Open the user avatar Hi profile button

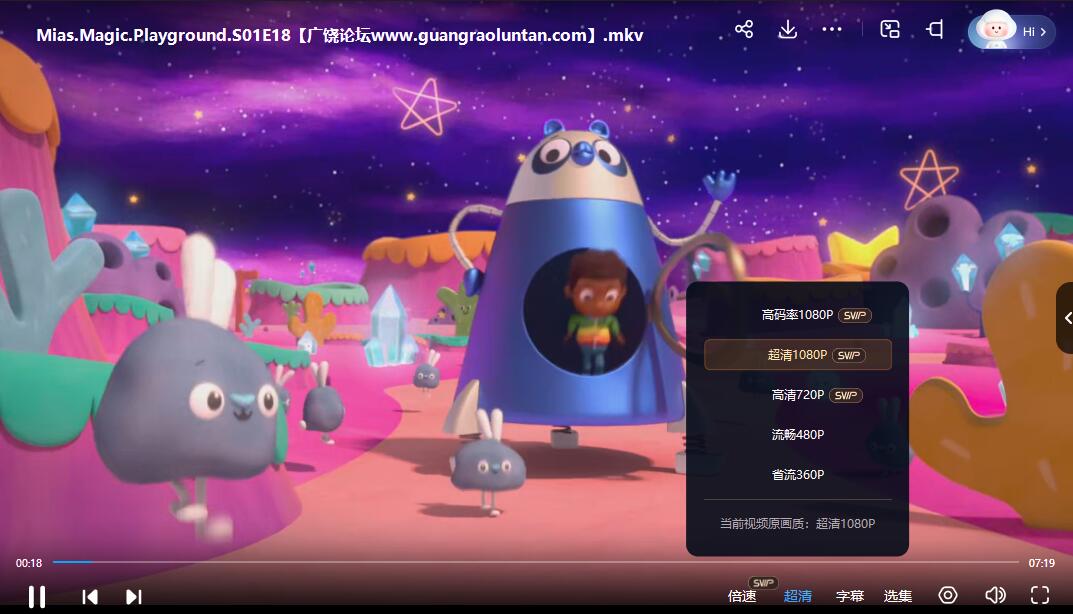[1011, 30]
